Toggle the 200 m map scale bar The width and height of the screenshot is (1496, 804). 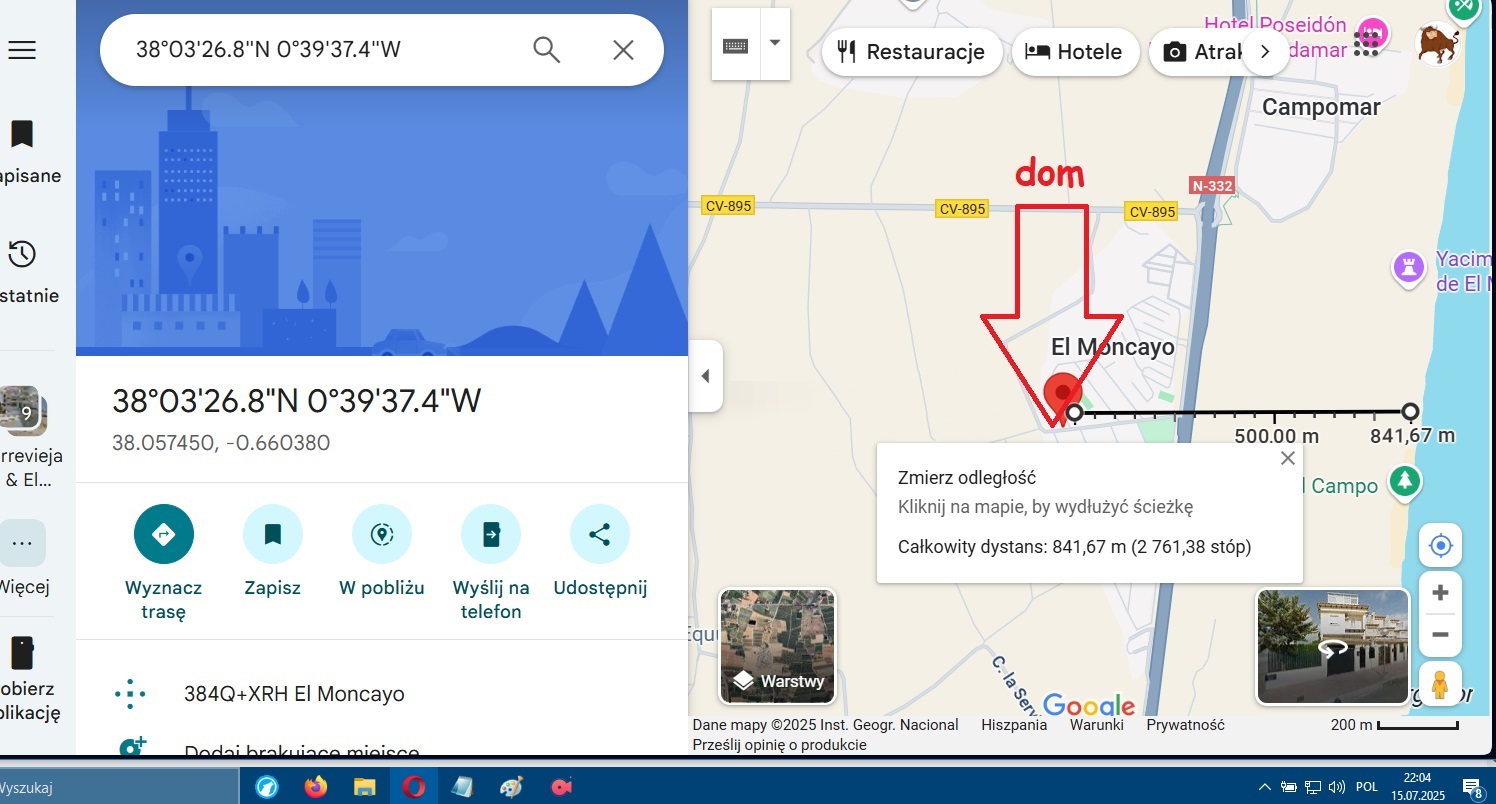[x=1395, y=725]
